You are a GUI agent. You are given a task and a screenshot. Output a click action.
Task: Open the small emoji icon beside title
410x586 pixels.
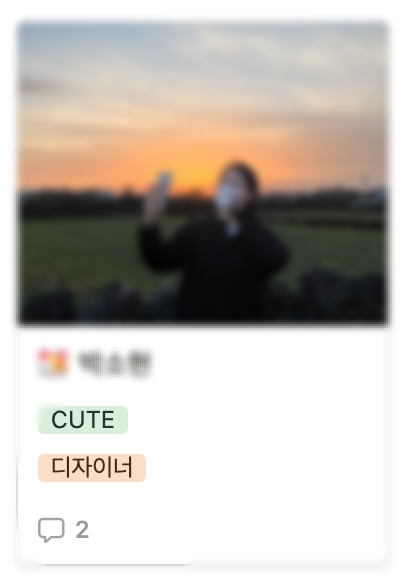(53, 362)
